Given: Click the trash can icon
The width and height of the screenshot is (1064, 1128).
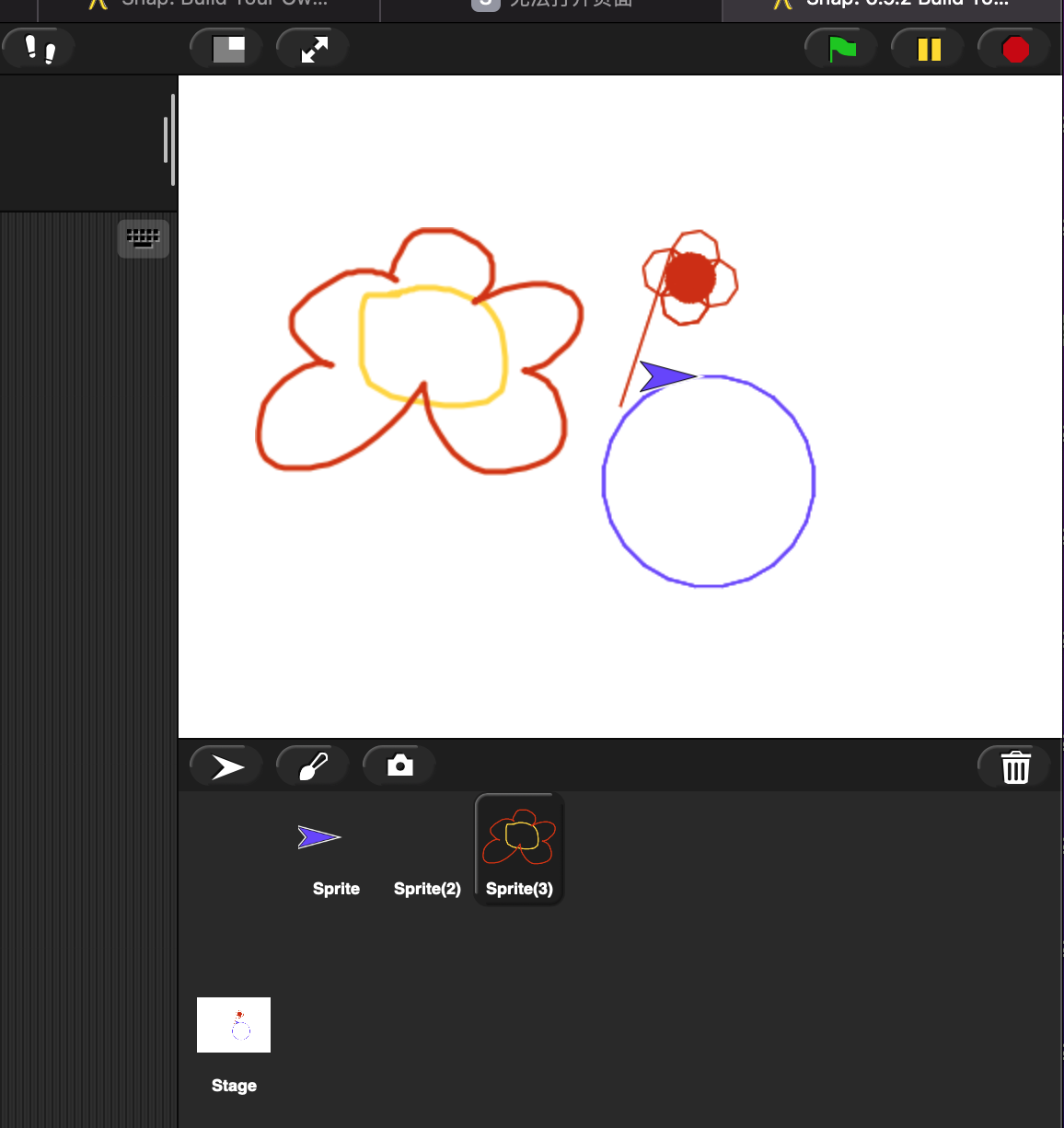Looking at the screenshot, I should click(x=1015, y=766).
